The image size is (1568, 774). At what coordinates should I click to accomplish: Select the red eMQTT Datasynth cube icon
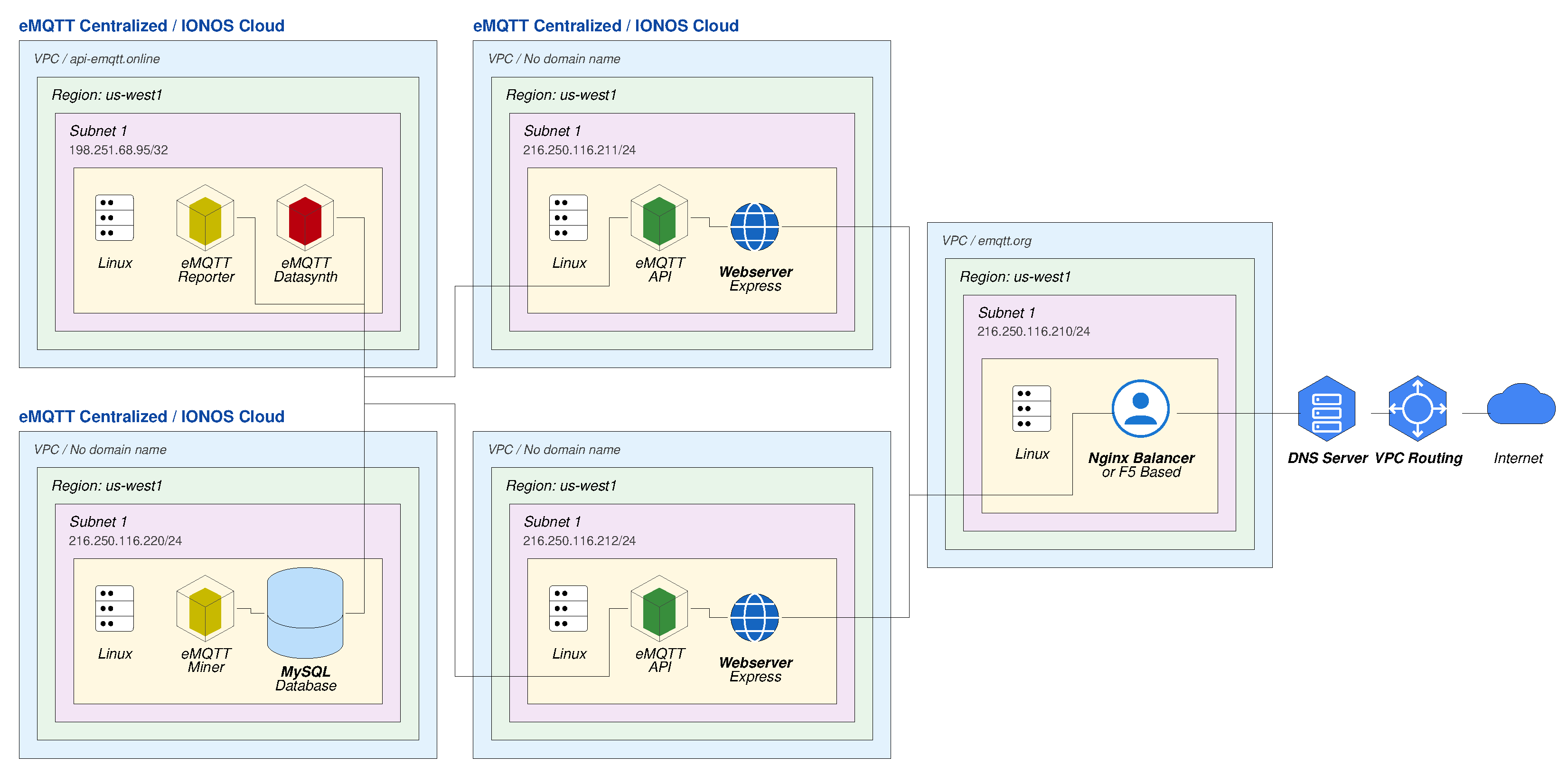point(305,217)
